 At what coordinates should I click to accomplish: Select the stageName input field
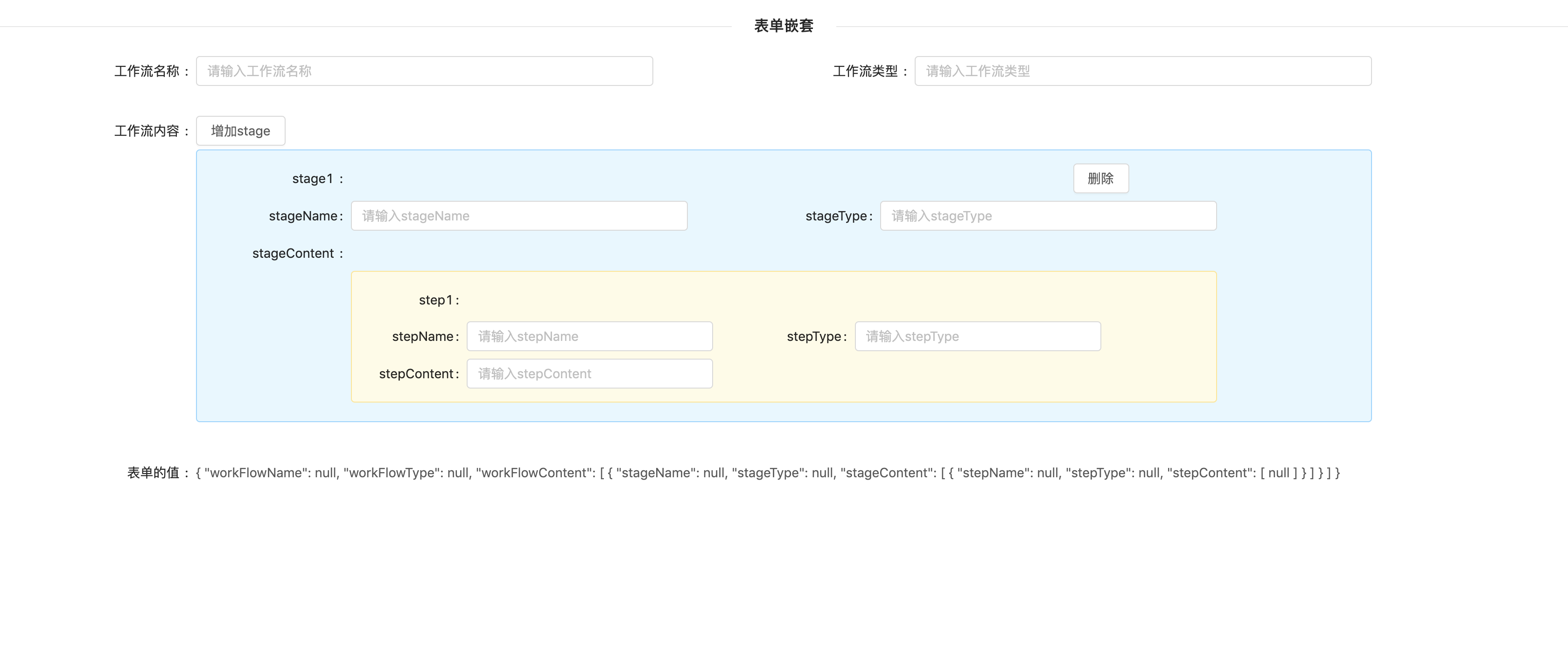tap(518, 216)
